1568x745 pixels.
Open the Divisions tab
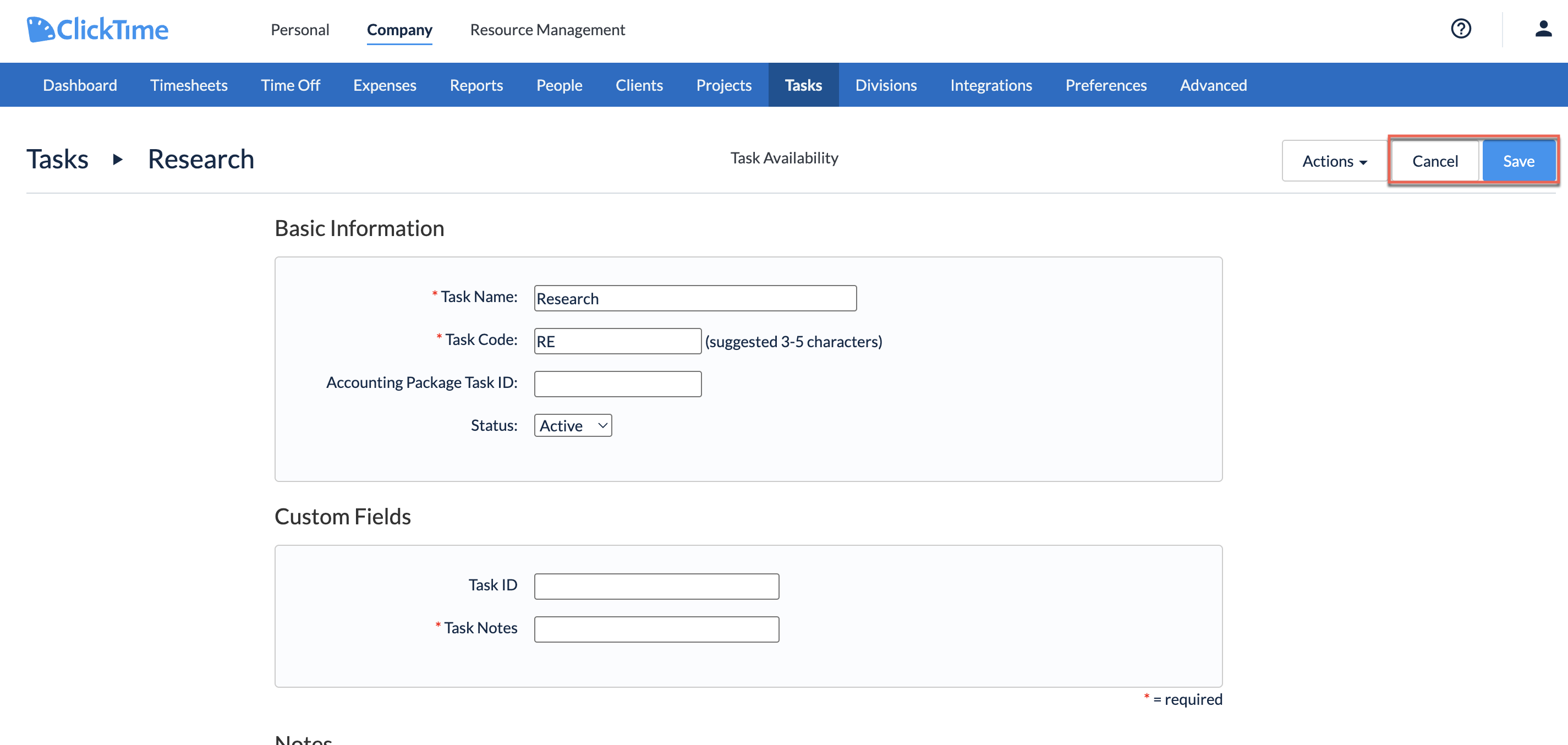pyautogui.click(x=886, y=85)
